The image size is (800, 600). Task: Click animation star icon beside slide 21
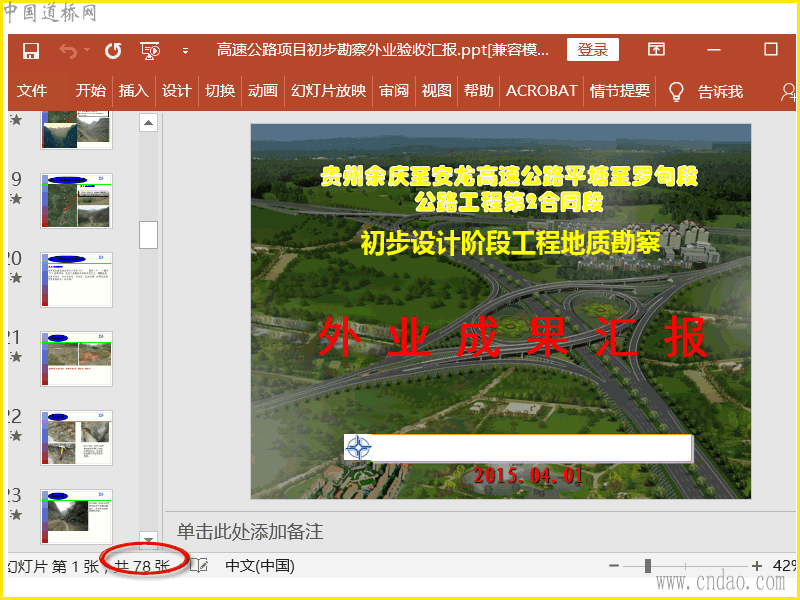(16, 357)
